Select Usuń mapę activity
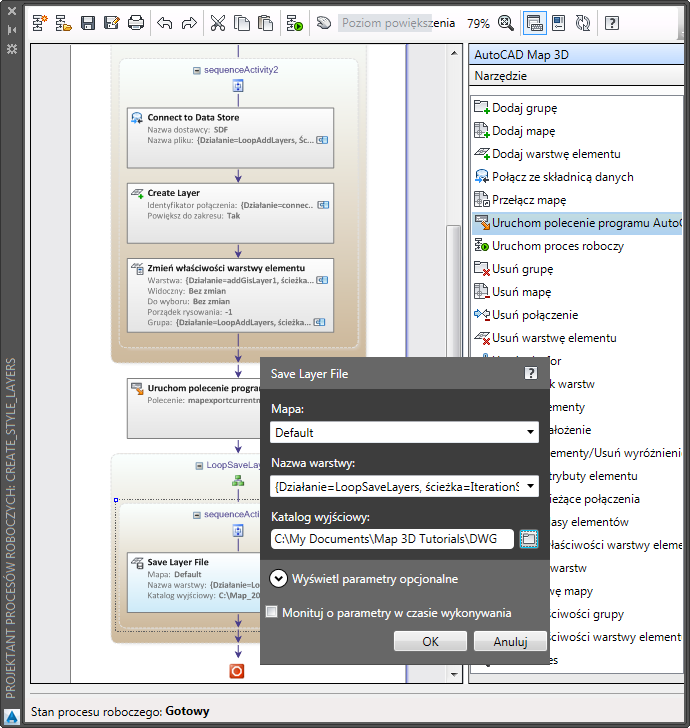This screenshot has width=690, height=728. [x=577, y=292]
